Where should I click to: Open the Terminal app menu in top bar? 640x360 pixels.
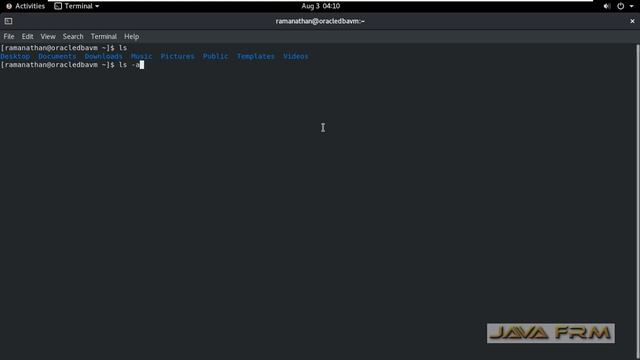tap(77, 6)
